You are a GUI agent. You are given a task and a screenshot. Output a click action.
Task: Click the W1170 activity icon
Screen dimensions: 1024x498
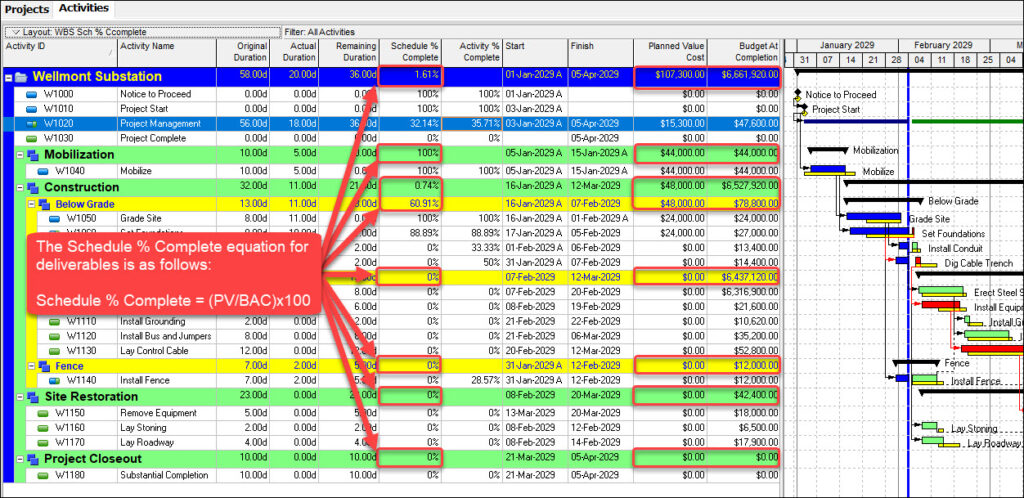(43, 443)
